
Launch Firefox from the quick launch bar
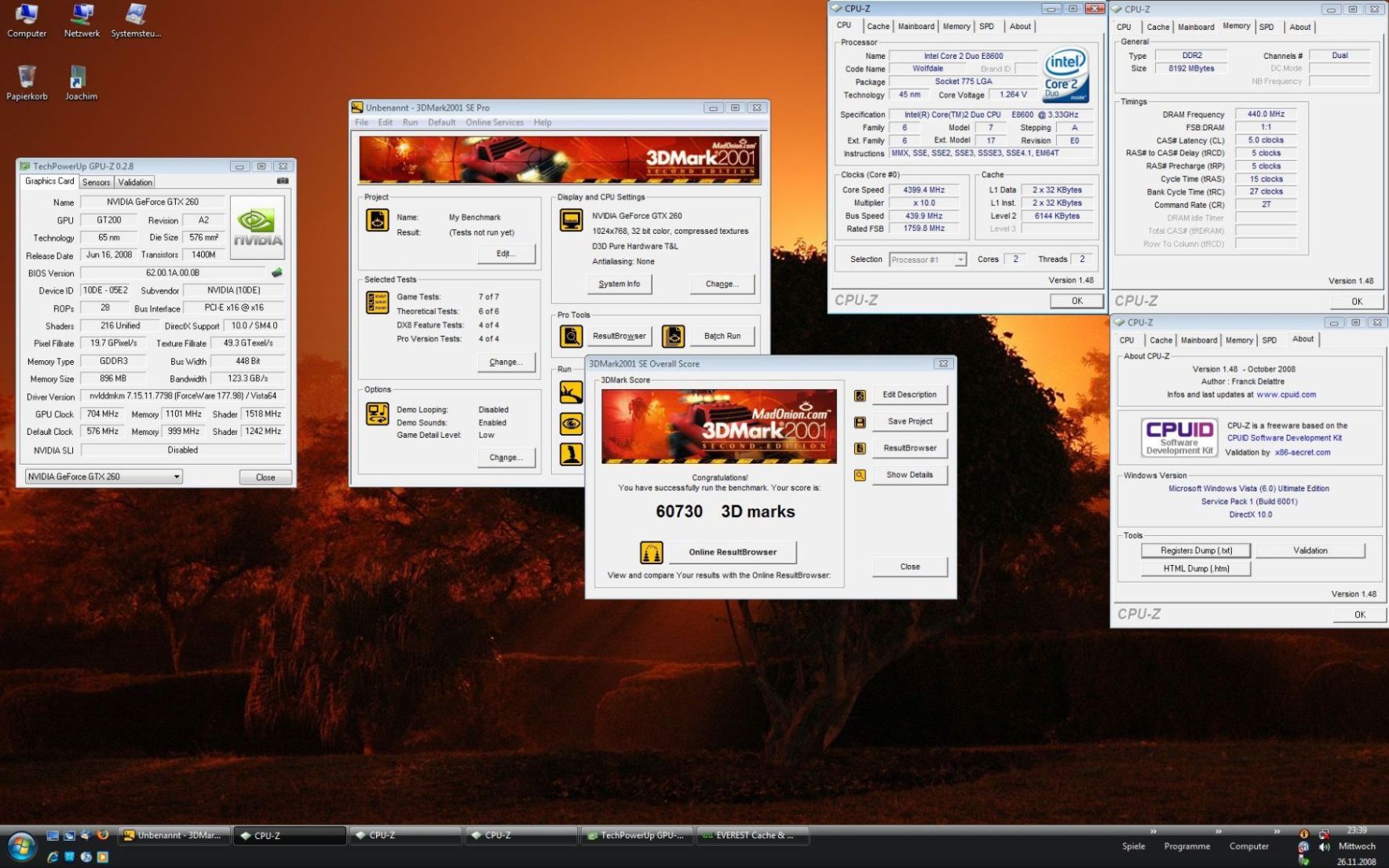click(101, 835)
